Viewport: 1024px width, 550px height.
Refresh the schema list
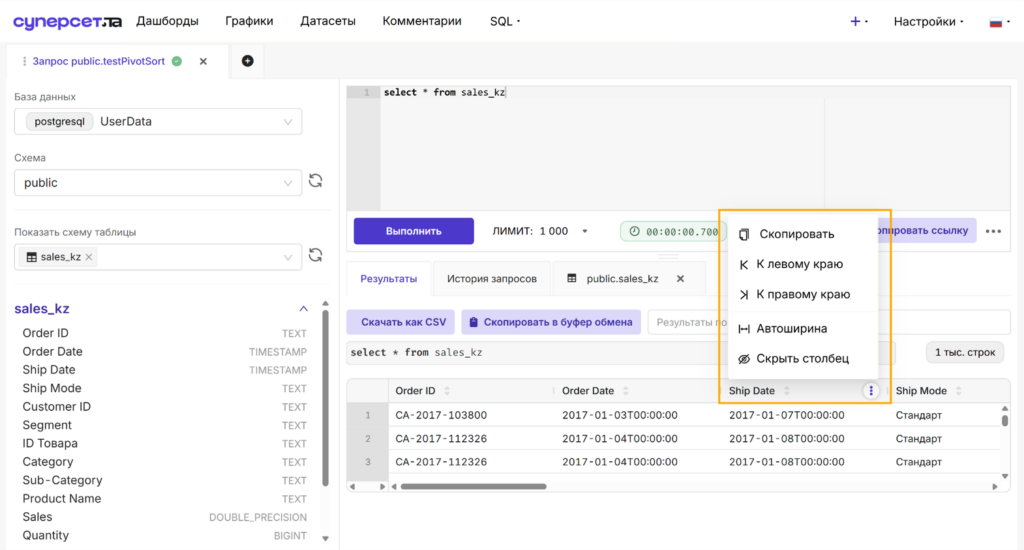pyautogui.click(x=315, y=181)
